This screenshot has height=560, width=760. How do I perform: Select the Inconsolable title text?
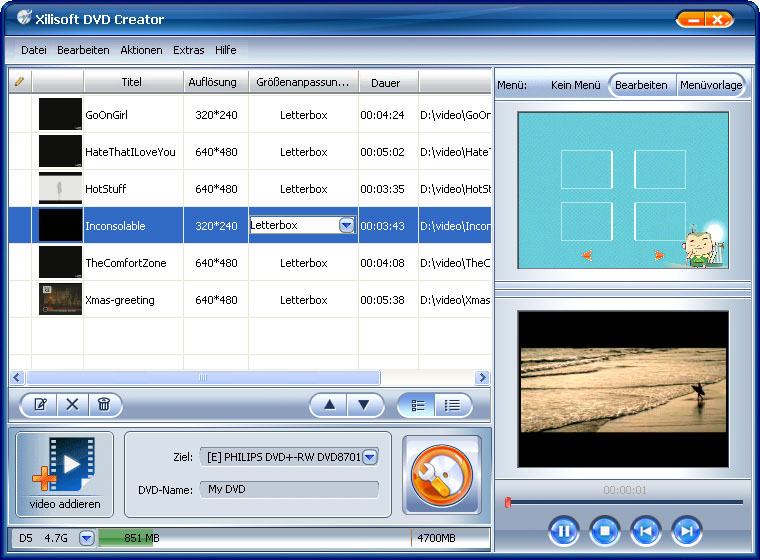[x=115, y=226]
